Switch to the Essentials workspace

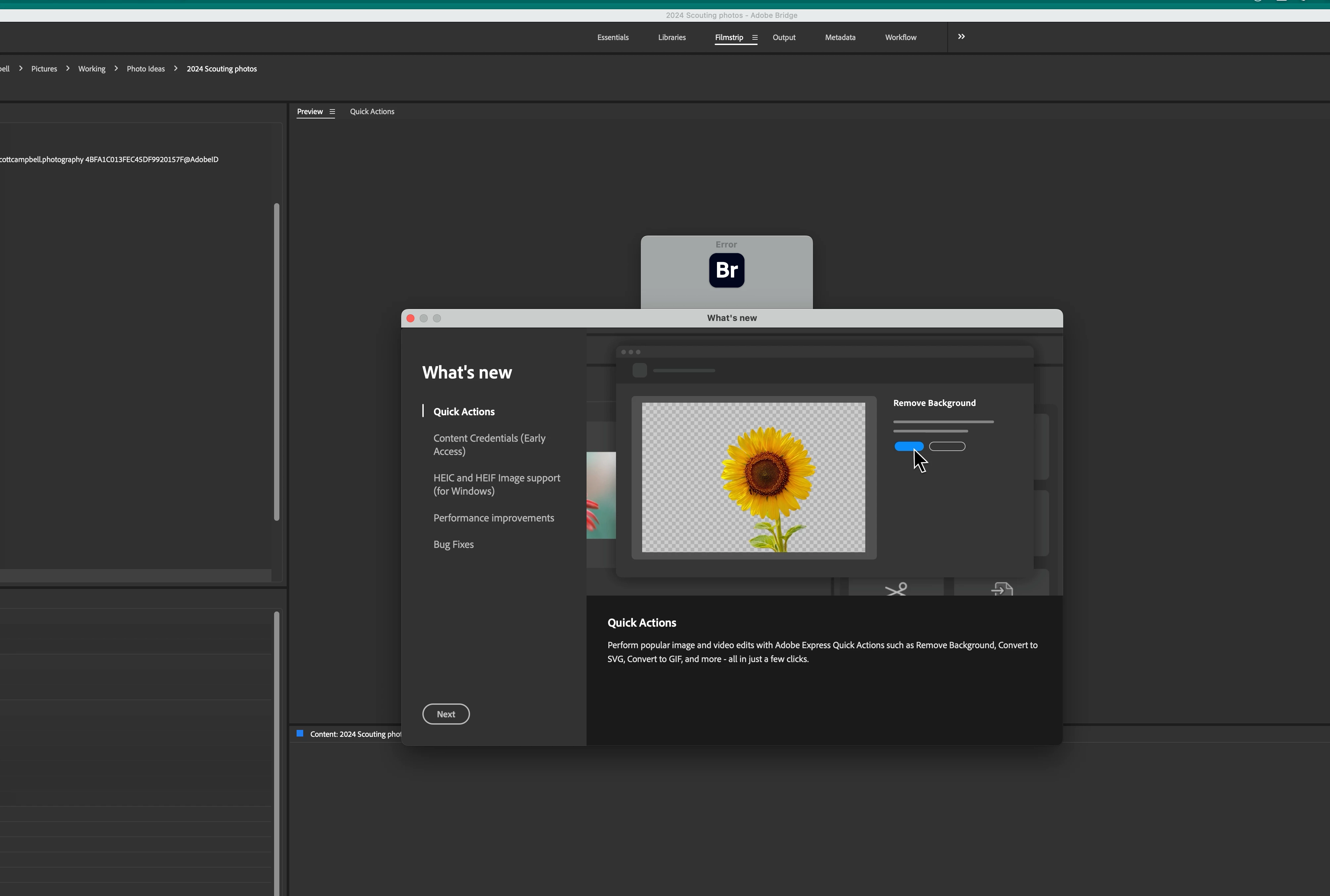(613, 38)
